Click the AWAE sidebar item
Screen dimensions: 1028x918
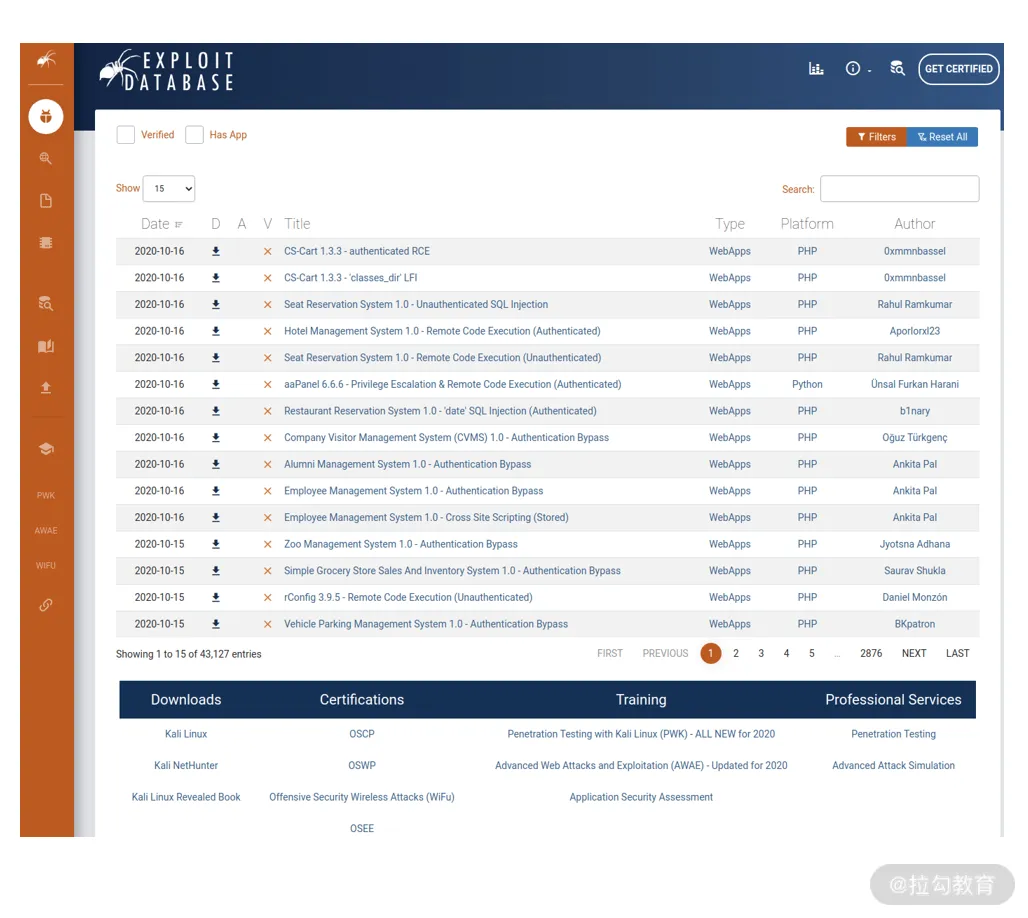46,530
